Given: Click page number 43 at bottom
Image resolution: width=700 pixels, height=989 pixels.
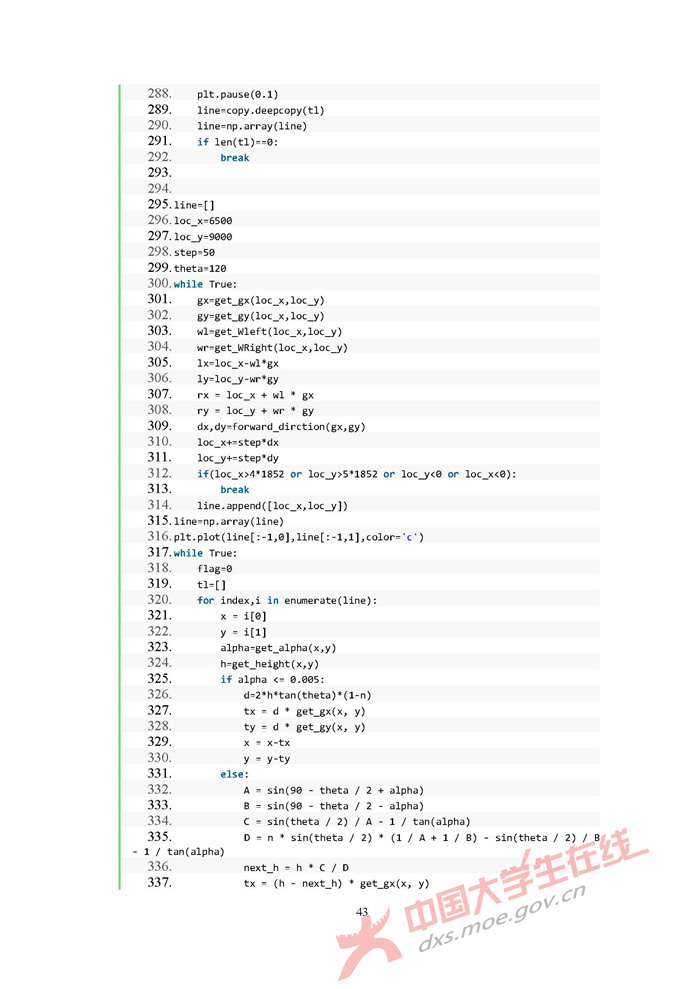Looking at the screenshot, I should coord(362,911).
